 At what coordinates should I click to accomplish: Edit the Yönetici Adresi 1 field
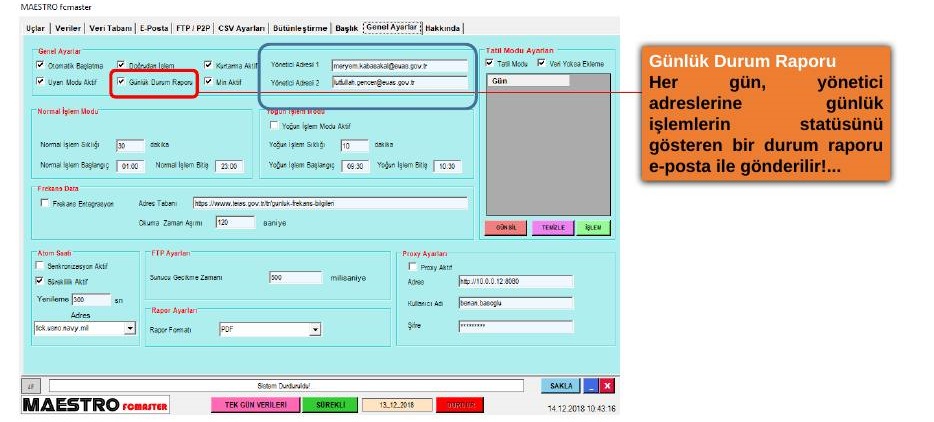point(400,66)
